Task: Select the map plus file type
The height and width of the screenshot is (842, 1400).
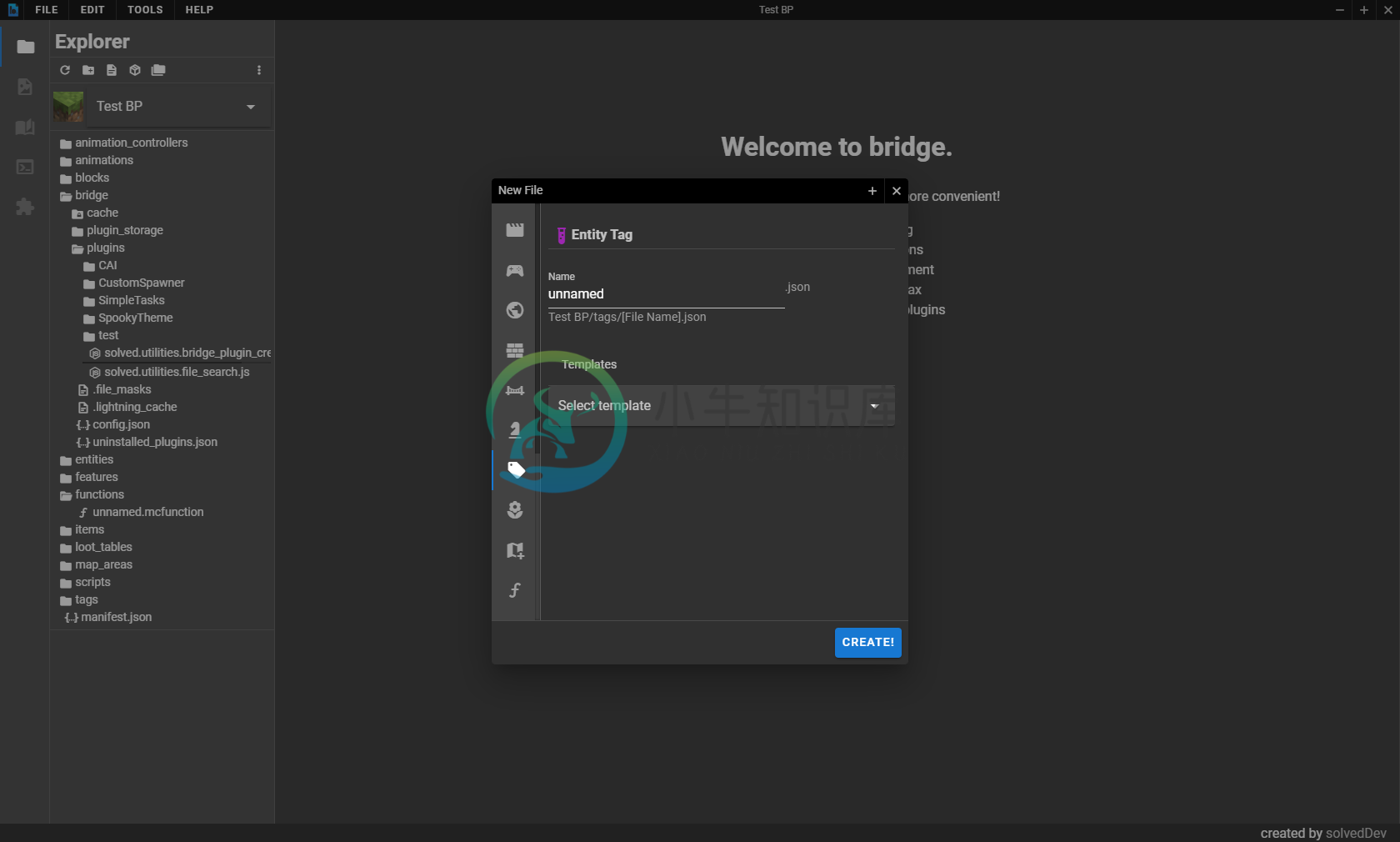Action: tap(515, 550)
